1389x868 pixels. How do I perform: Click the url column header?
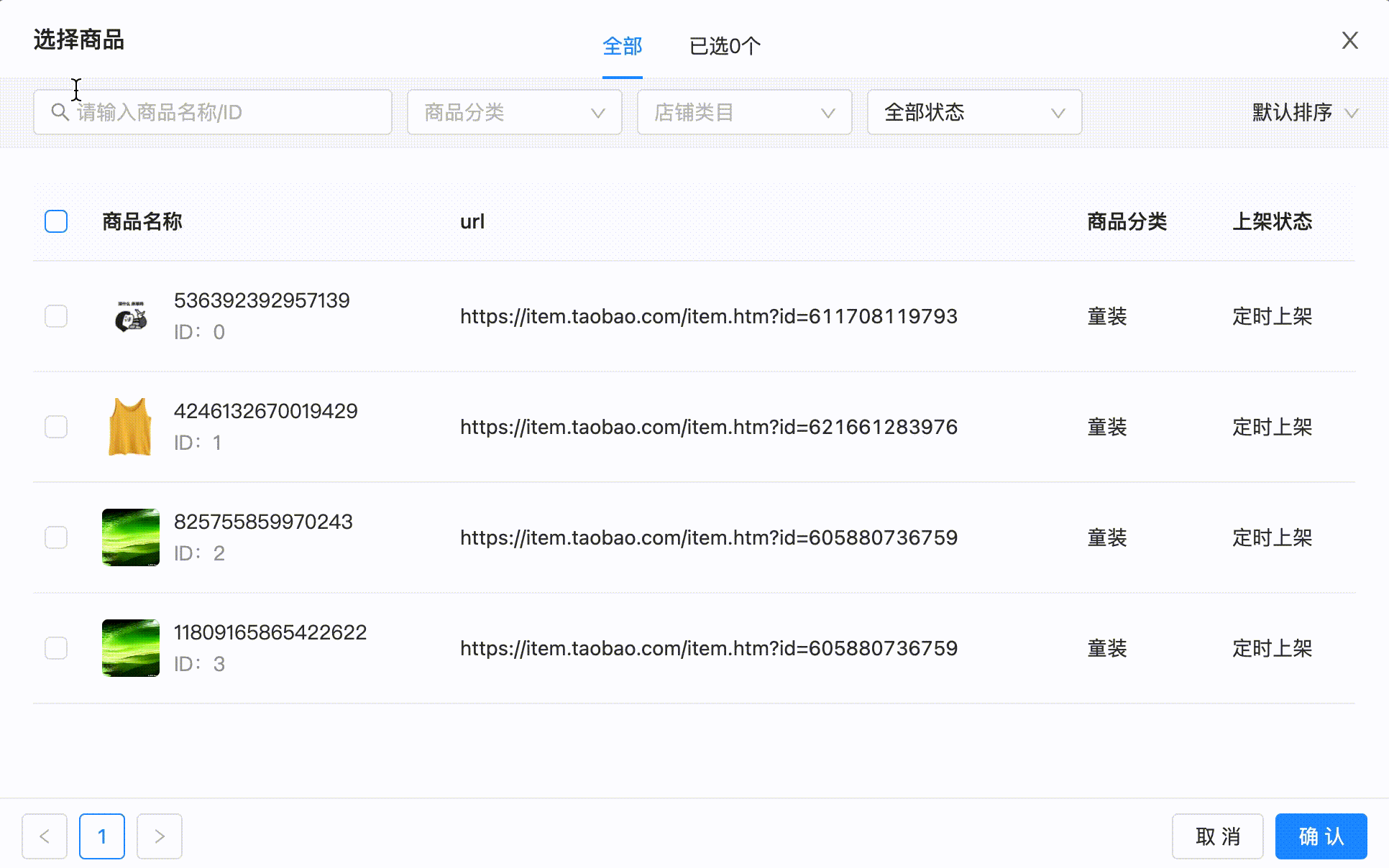[472, 221]
